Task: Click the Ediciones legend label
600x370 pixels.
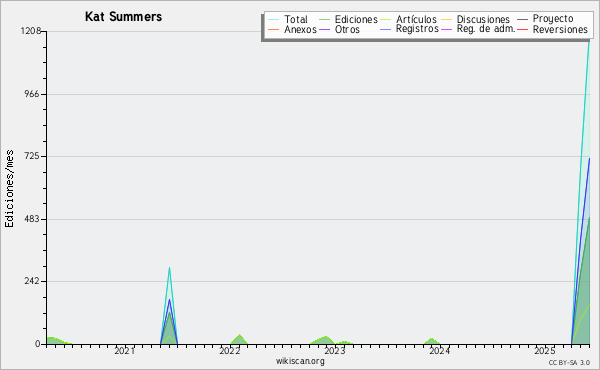Action: [356, 19]
